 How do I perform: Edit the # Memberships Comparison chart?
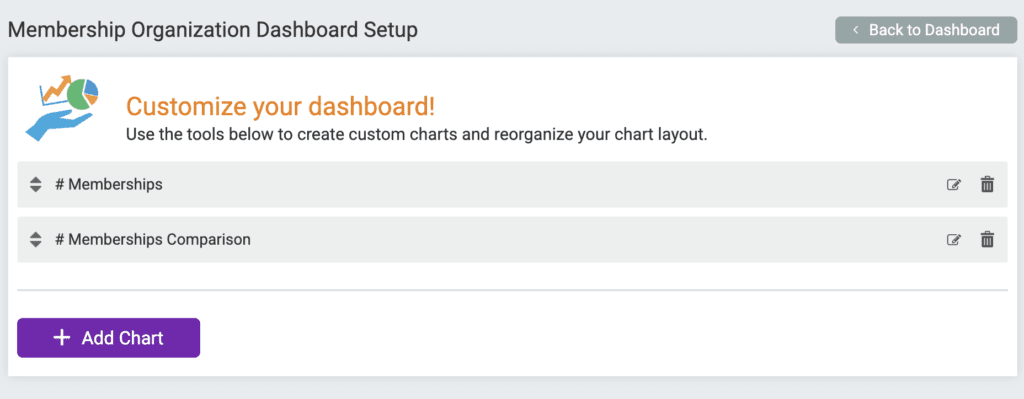pos(953,240)
